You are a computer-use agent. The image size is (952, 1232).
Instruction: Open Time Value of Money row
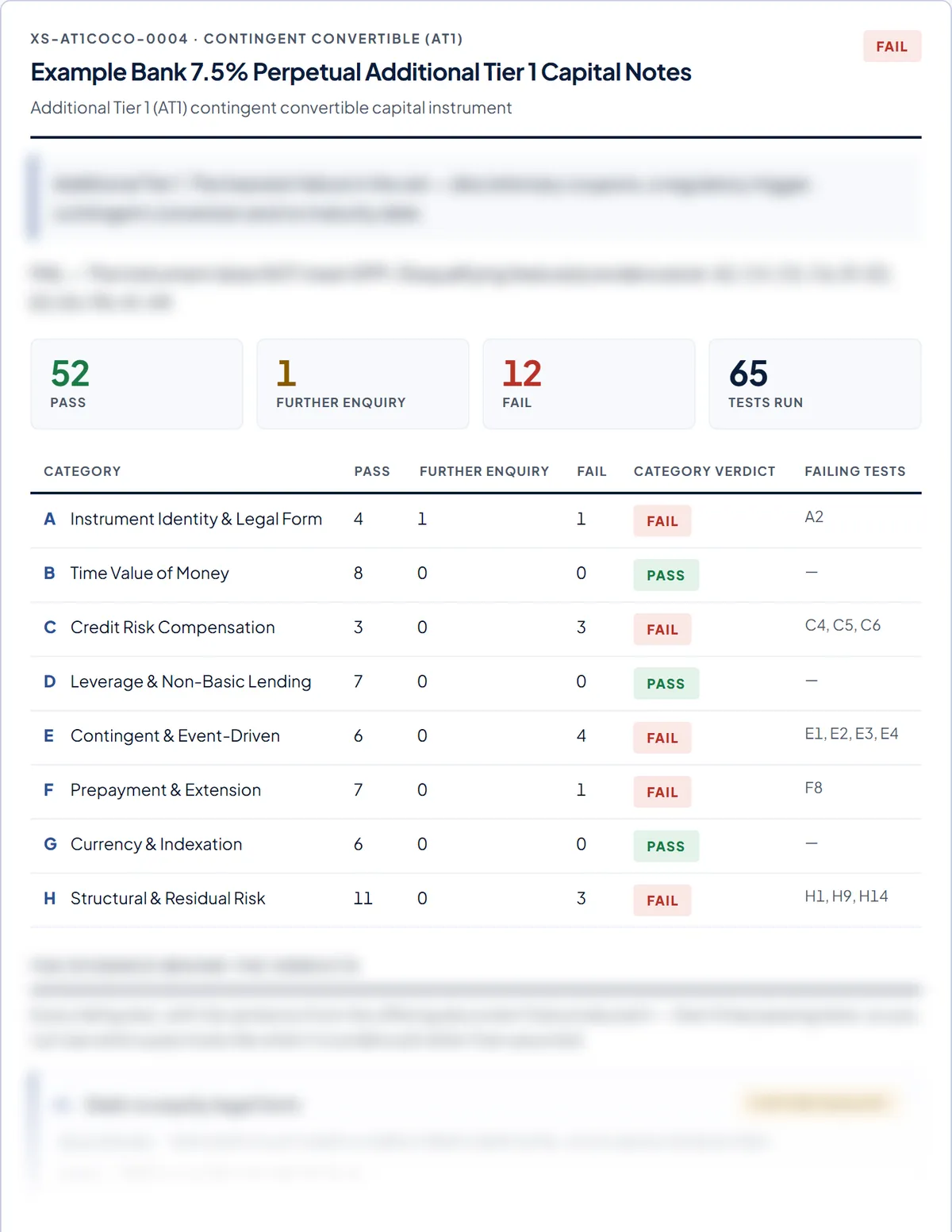pyautogui.click(x=476, y=575)
